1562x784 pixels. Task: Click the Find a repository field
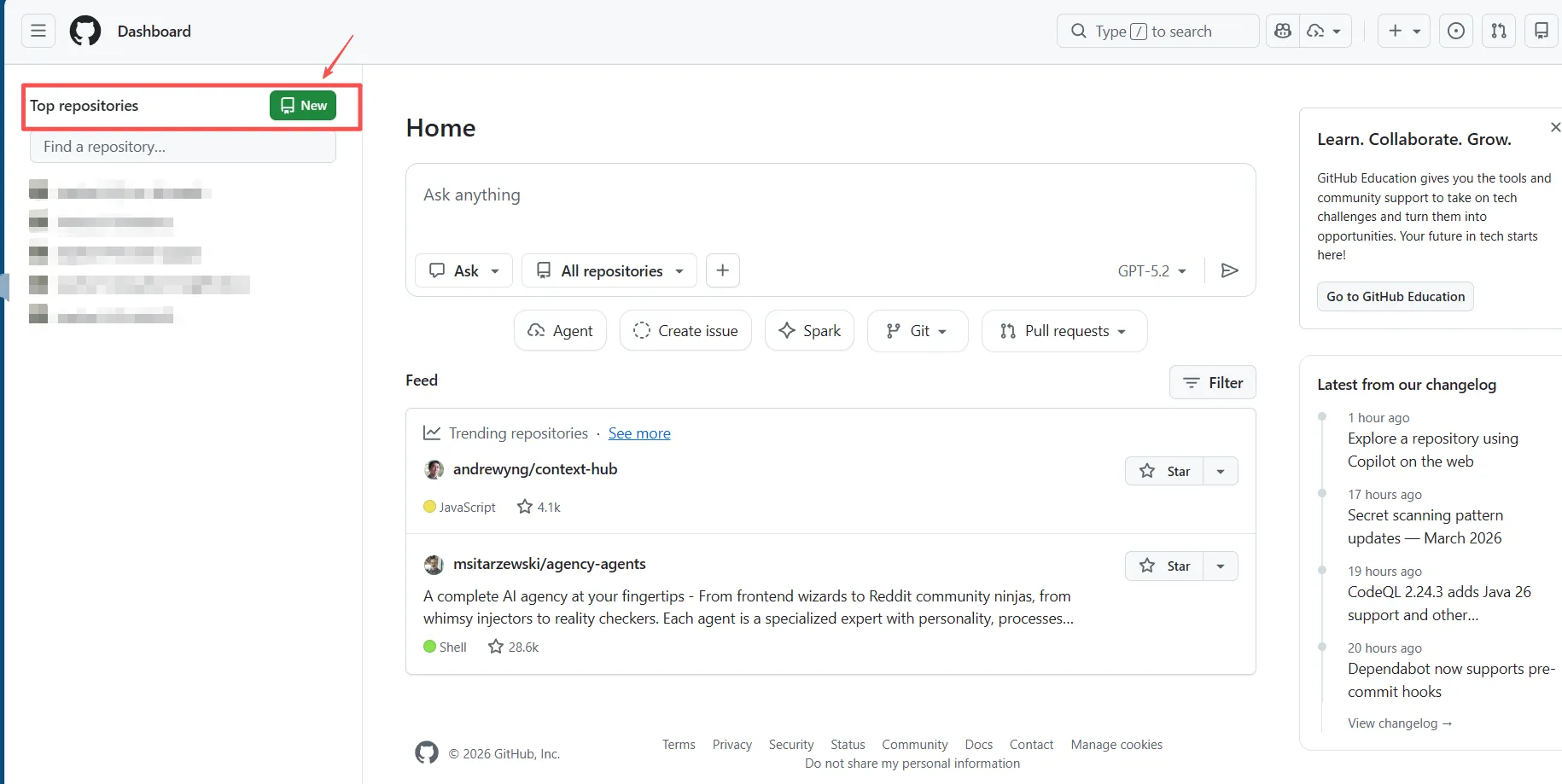pyautogui.click(x=183, y=147)
